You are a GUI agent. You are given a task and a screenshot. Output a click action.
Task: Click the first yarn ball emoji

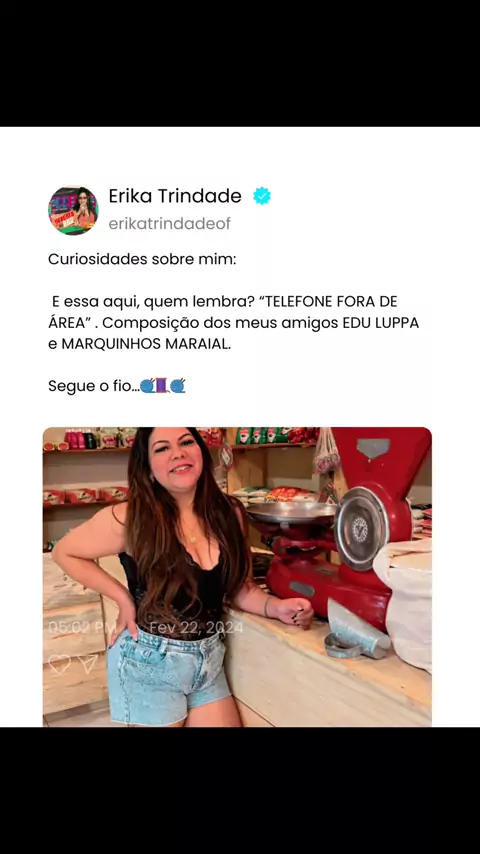(x=148, y=386)
